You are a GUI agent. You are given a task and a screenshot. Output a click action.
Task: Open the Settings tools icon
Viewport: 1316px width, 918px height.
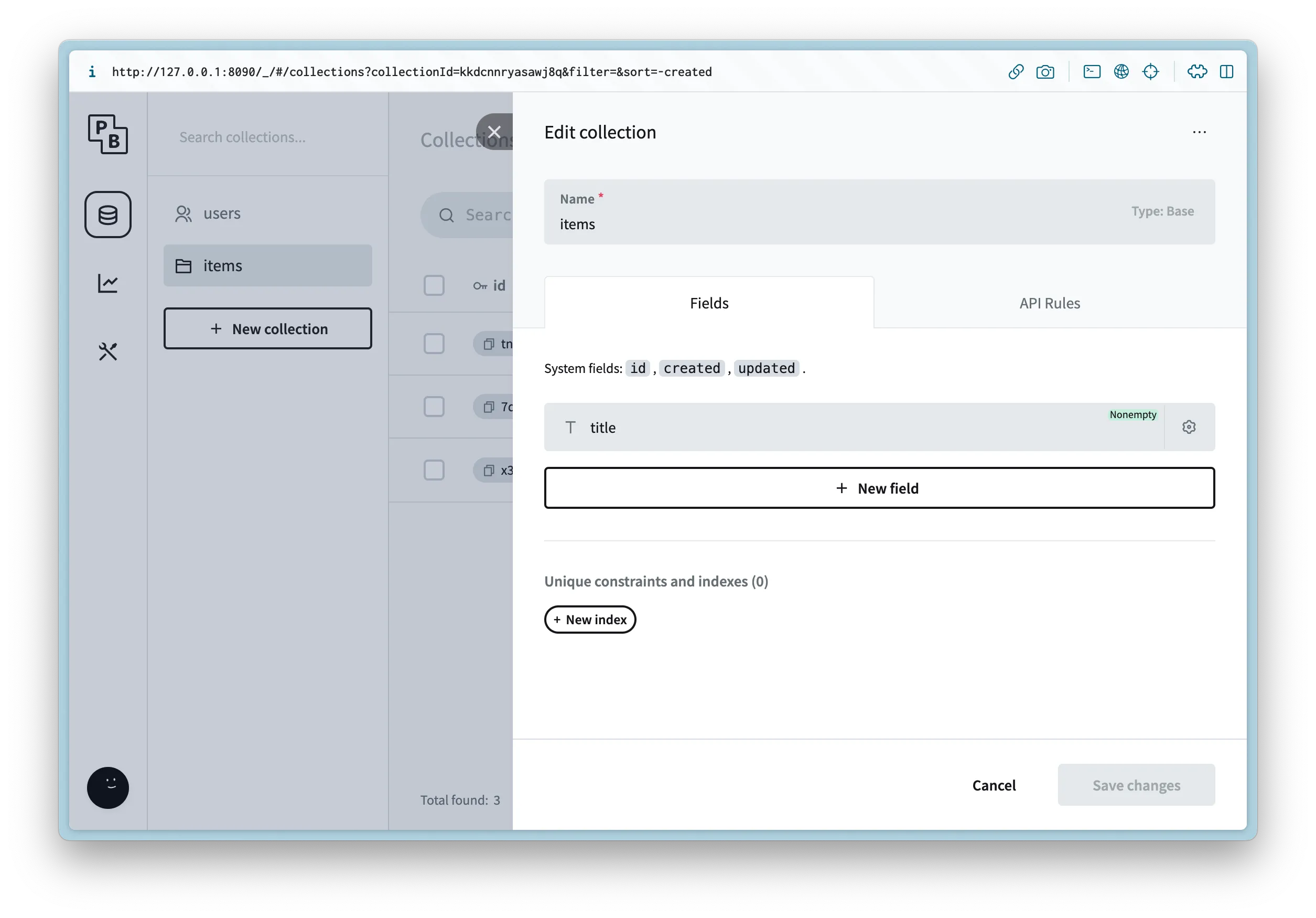(x=108, y=351)
